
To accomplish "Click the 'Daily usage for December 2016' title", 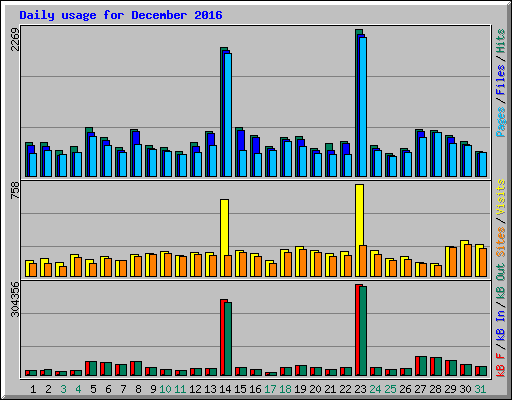I will tap(121, 15).
